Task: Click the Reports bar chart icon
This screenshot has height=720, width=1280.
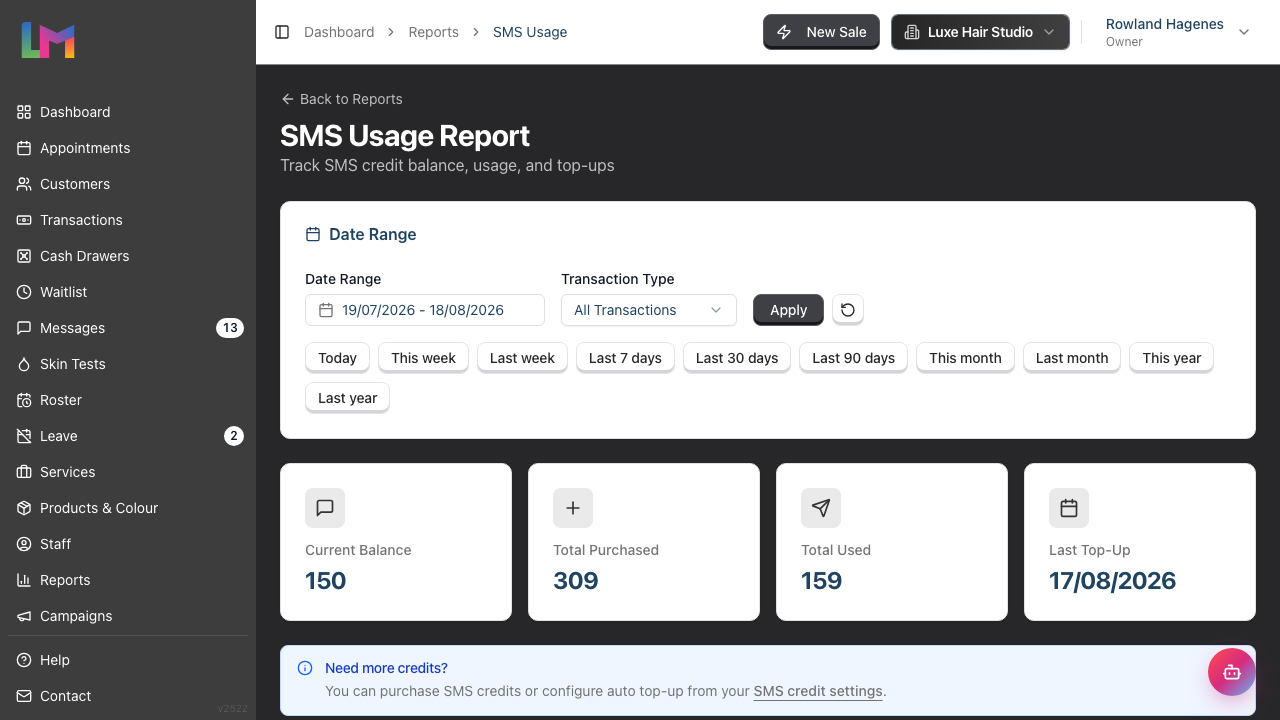Action: click(24, 580)
